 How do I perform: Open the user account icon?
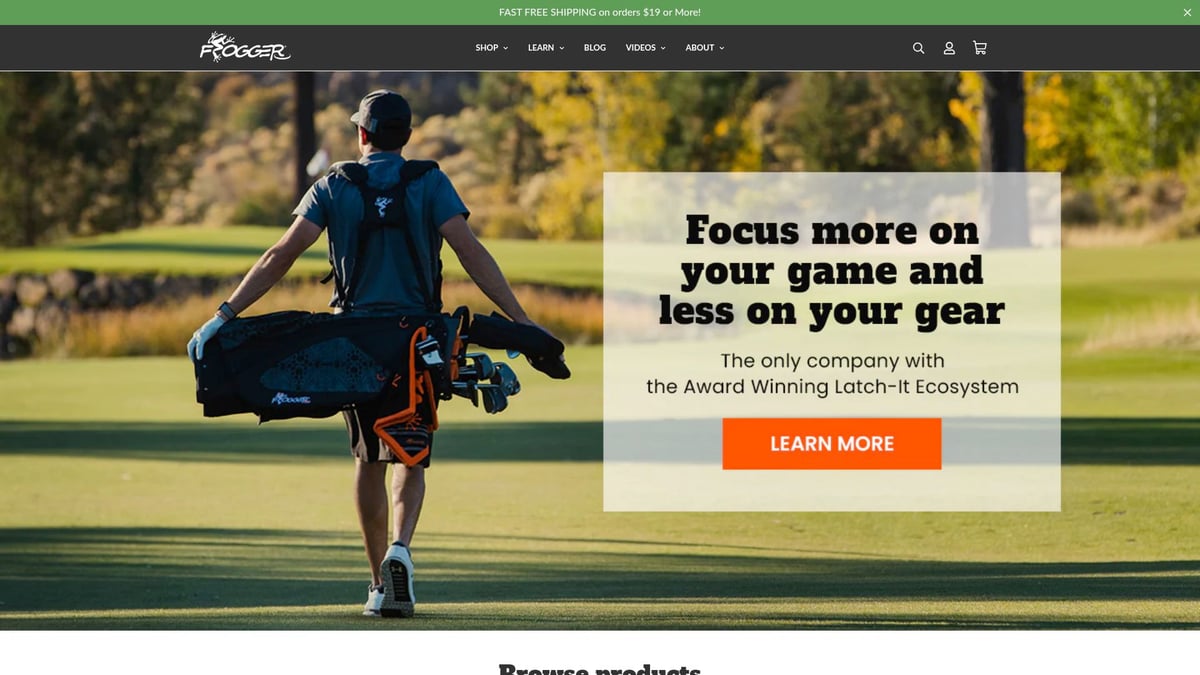949,48
